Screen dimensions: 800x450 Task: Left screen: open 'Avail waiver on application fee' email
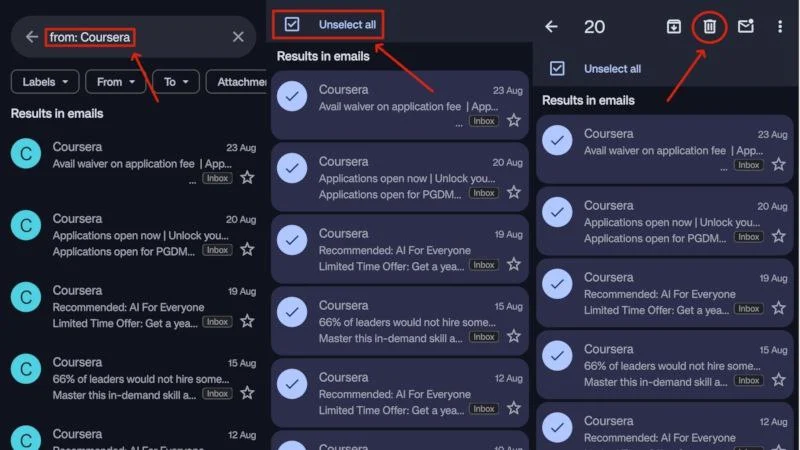[133, 162]
